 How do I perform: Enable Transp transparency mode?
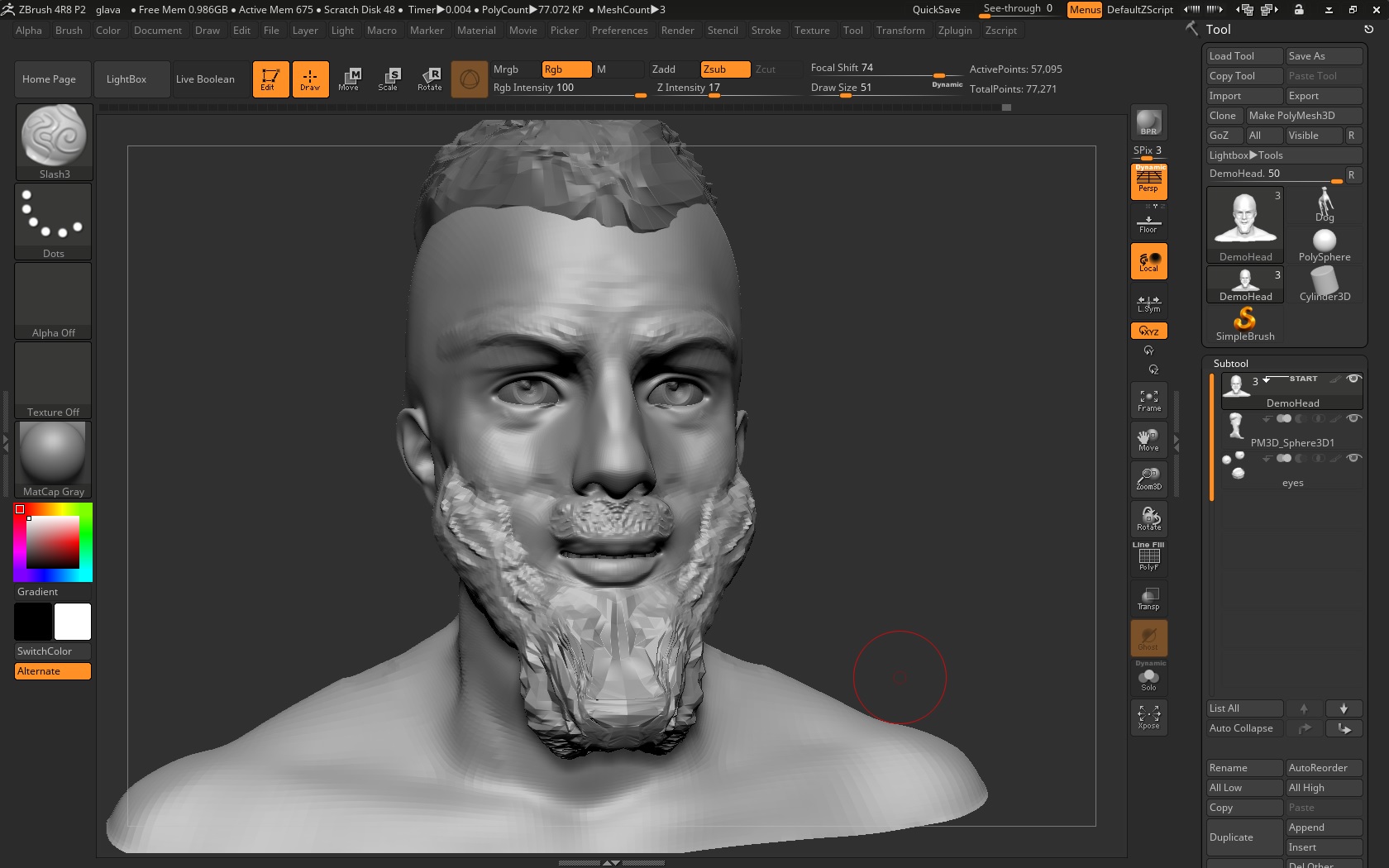(1148, 599)
